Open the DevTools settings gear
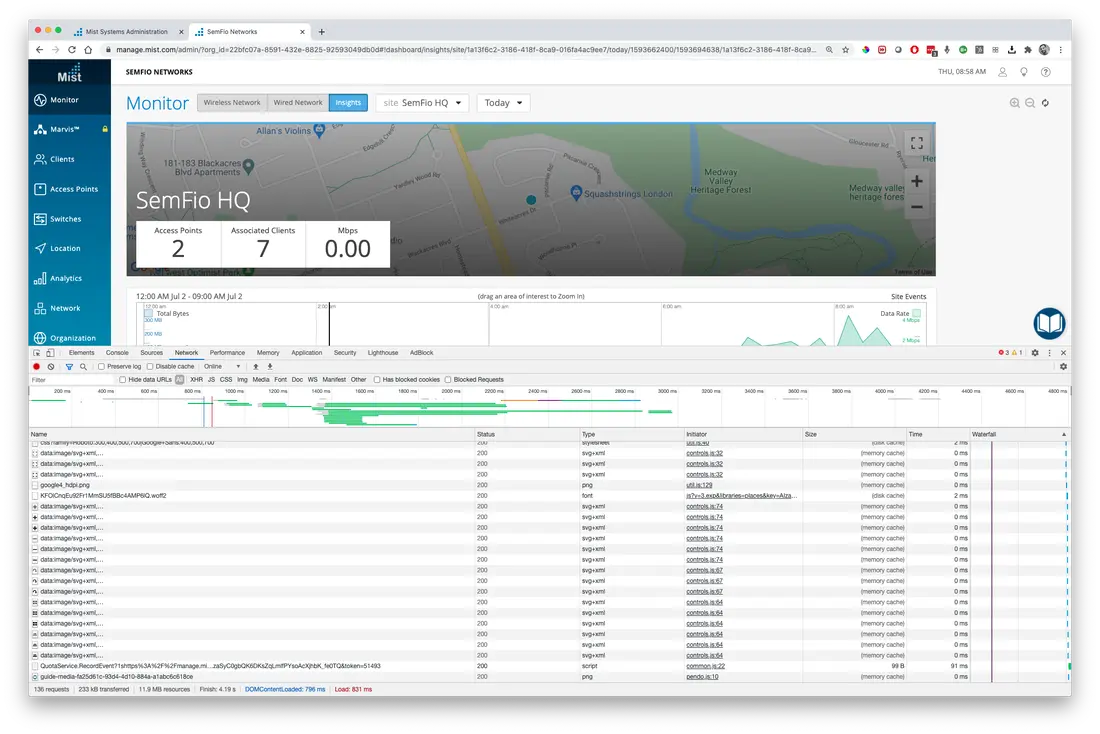Screen dimensions: 1100x734 pos(1035,353)
